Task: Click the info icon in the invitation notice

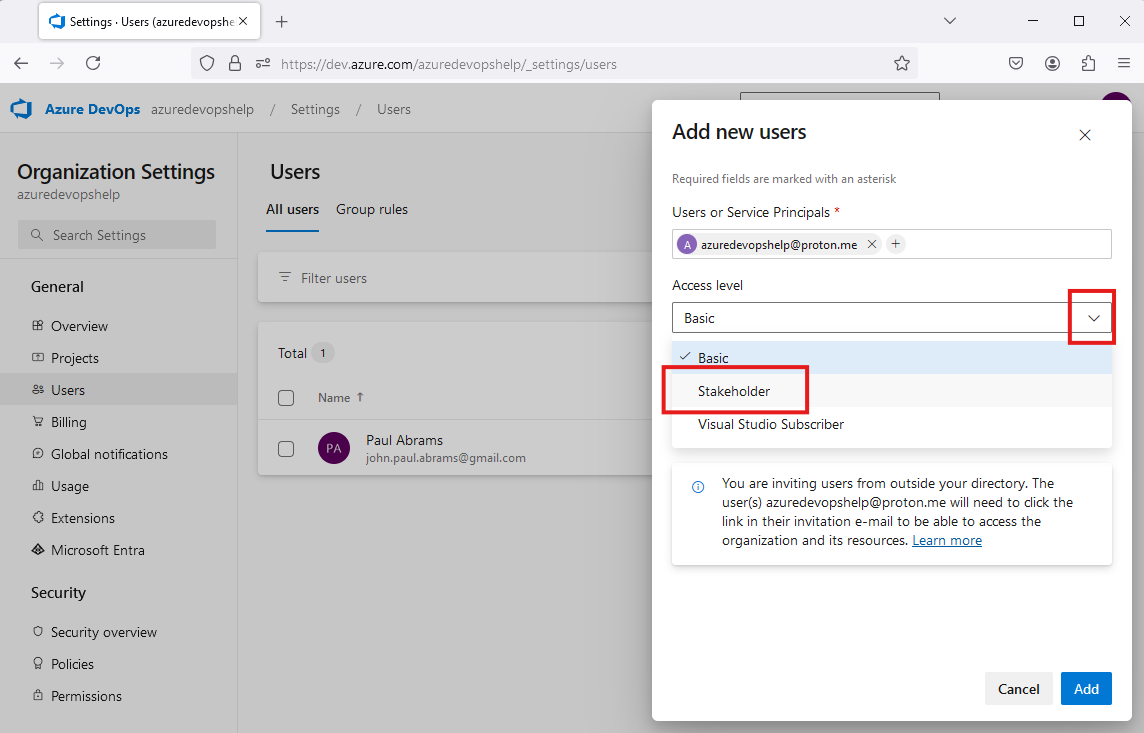Action: click(698, 487)
